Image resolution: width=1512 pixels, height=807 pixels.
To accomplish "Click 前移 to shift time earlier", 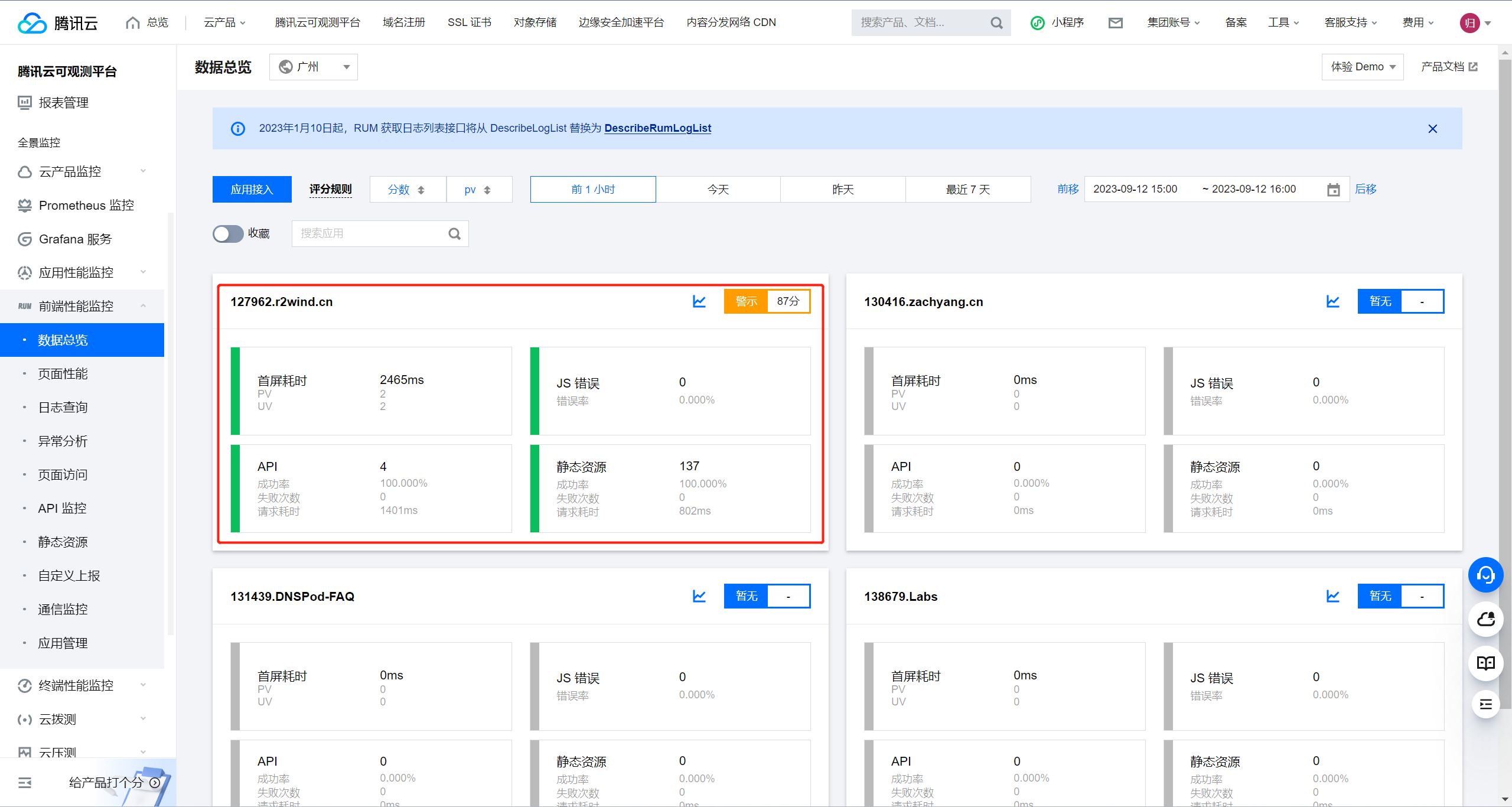I will [x=1068, y=189].
